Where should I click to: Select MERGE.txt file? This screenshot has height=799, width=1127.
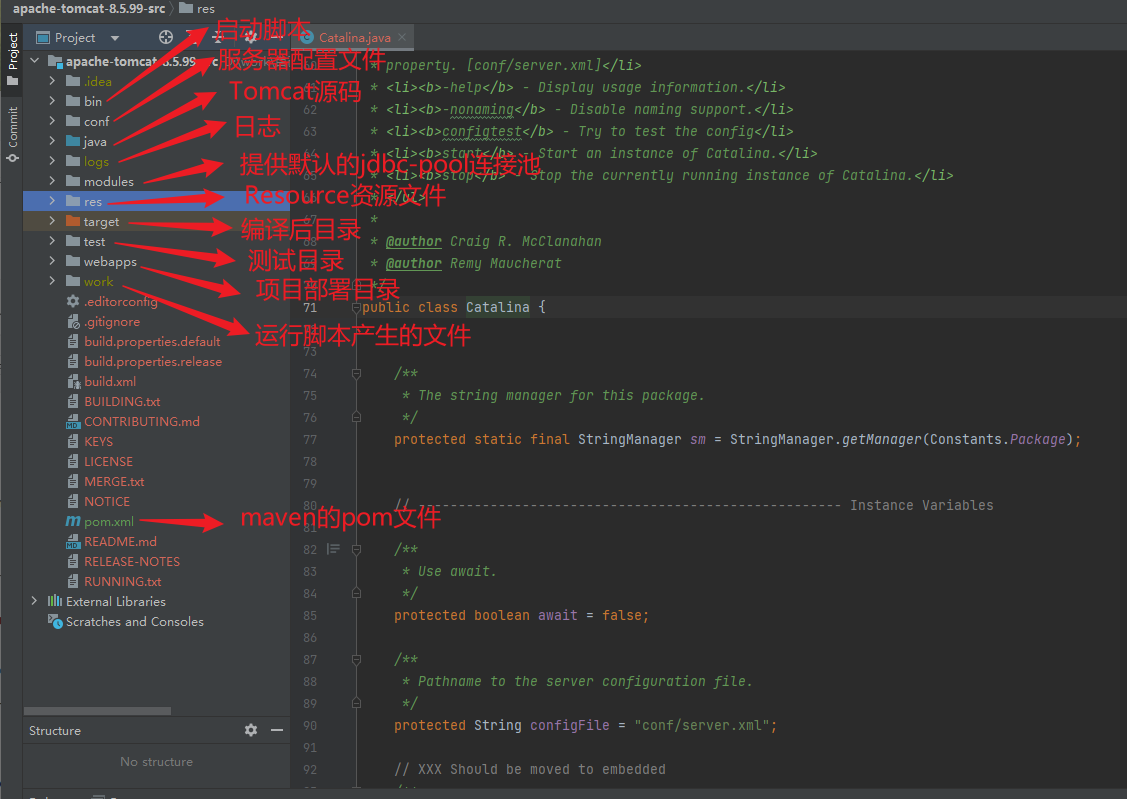coord(114,481)
